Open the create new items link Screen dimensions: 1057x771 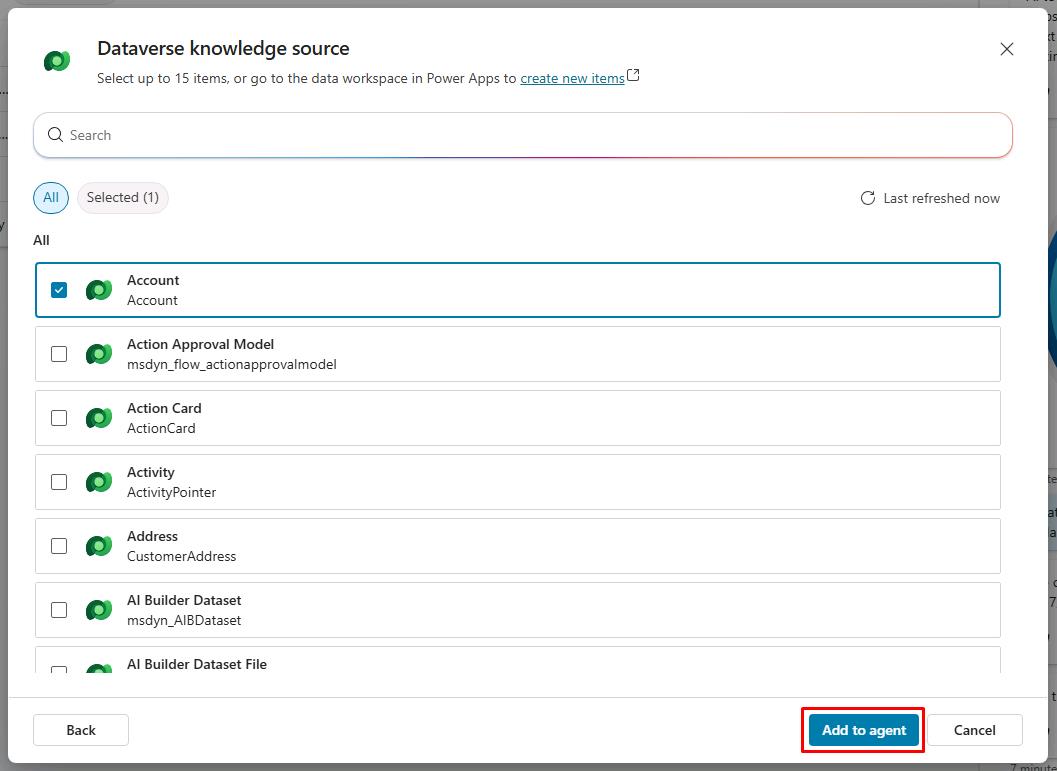(572, 78)
